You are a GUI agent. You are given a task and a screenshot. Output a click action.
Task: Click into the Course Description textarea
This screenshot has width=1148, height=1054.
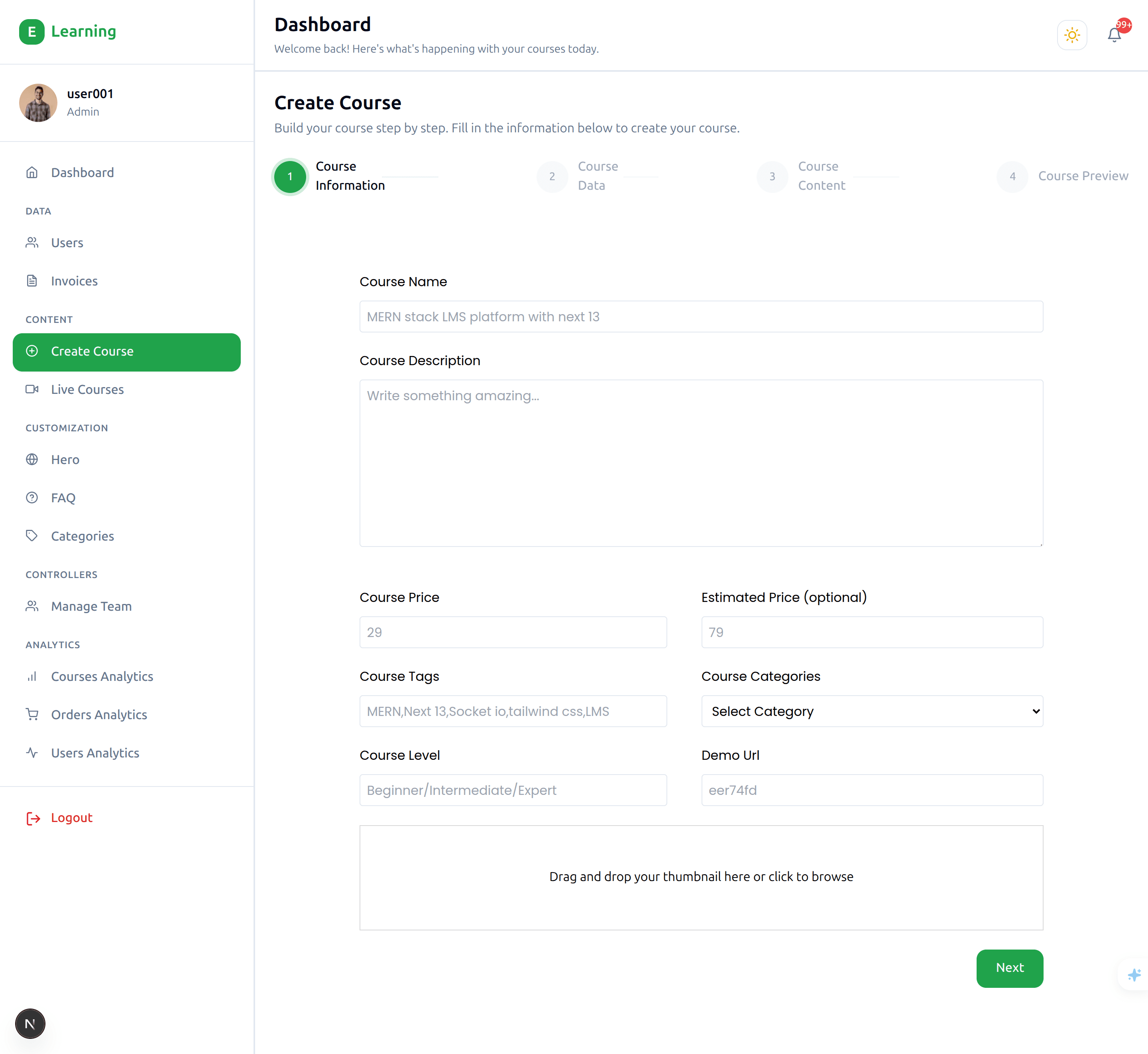[x=701, y=462]
